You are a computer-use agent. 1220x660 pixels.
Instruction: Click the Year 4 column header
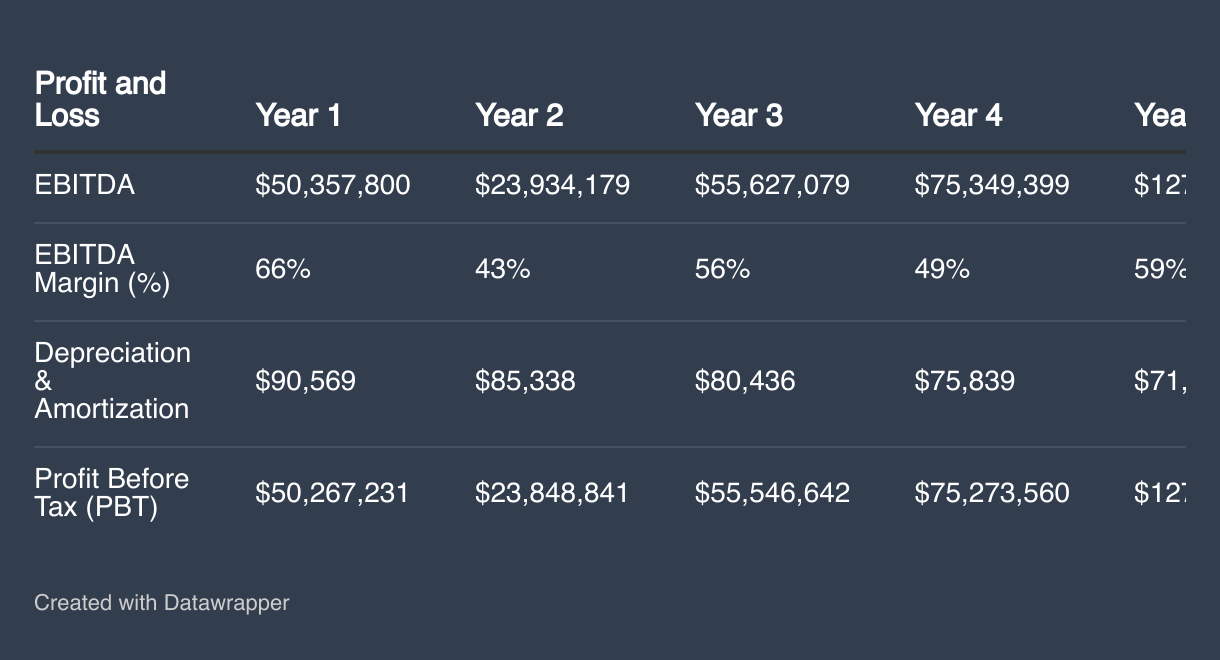coord(958,116)
